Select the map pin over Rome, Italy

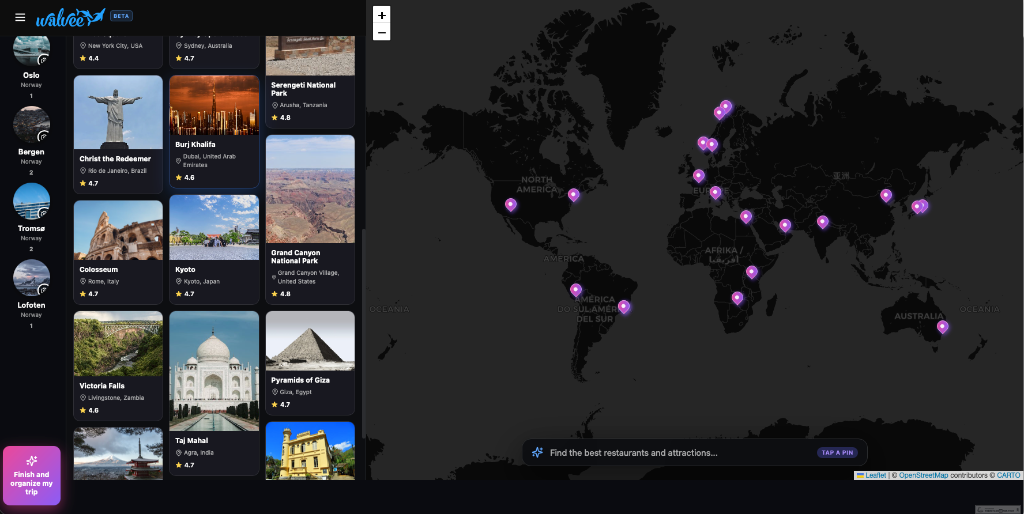(x=716, y=193)
